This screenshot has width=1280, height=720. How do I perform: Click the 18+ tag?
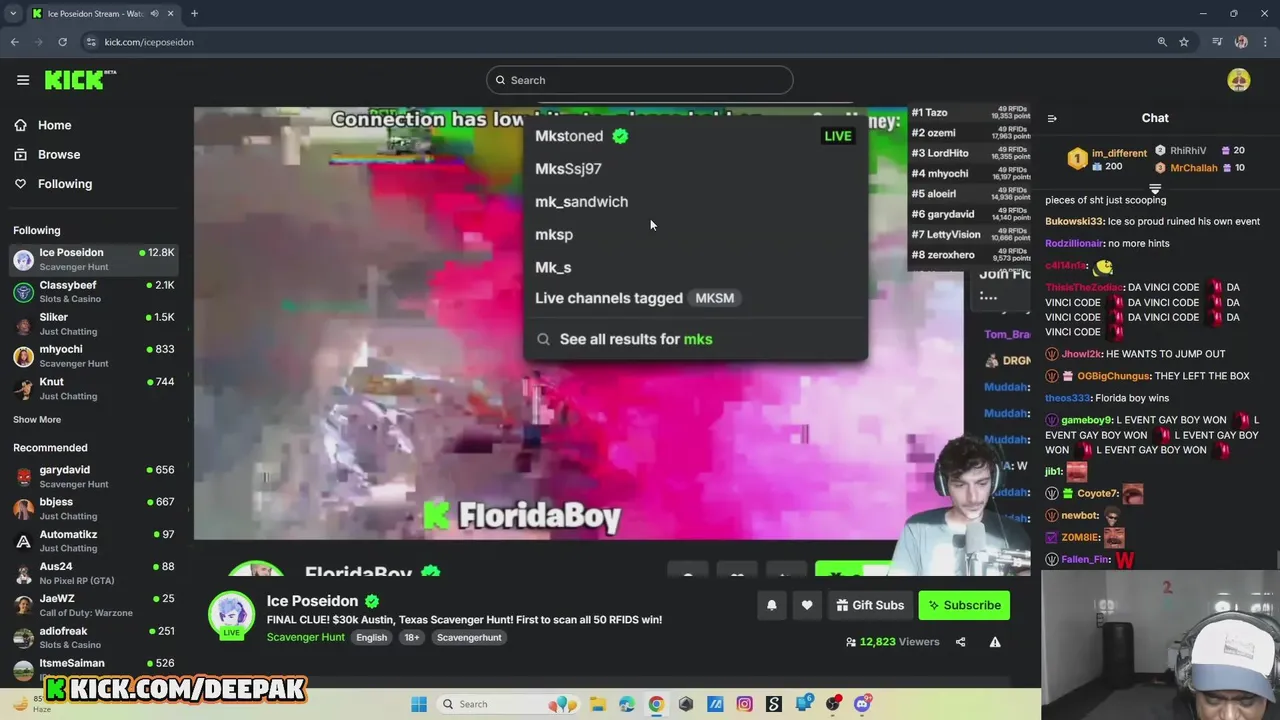[x=411, y=637]
